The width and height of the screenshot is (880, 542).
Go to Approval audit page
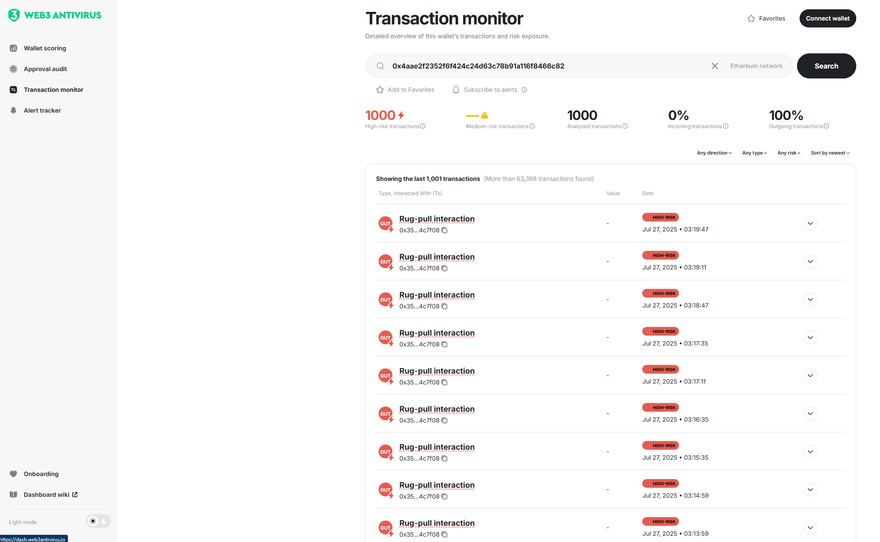[44, 69]
